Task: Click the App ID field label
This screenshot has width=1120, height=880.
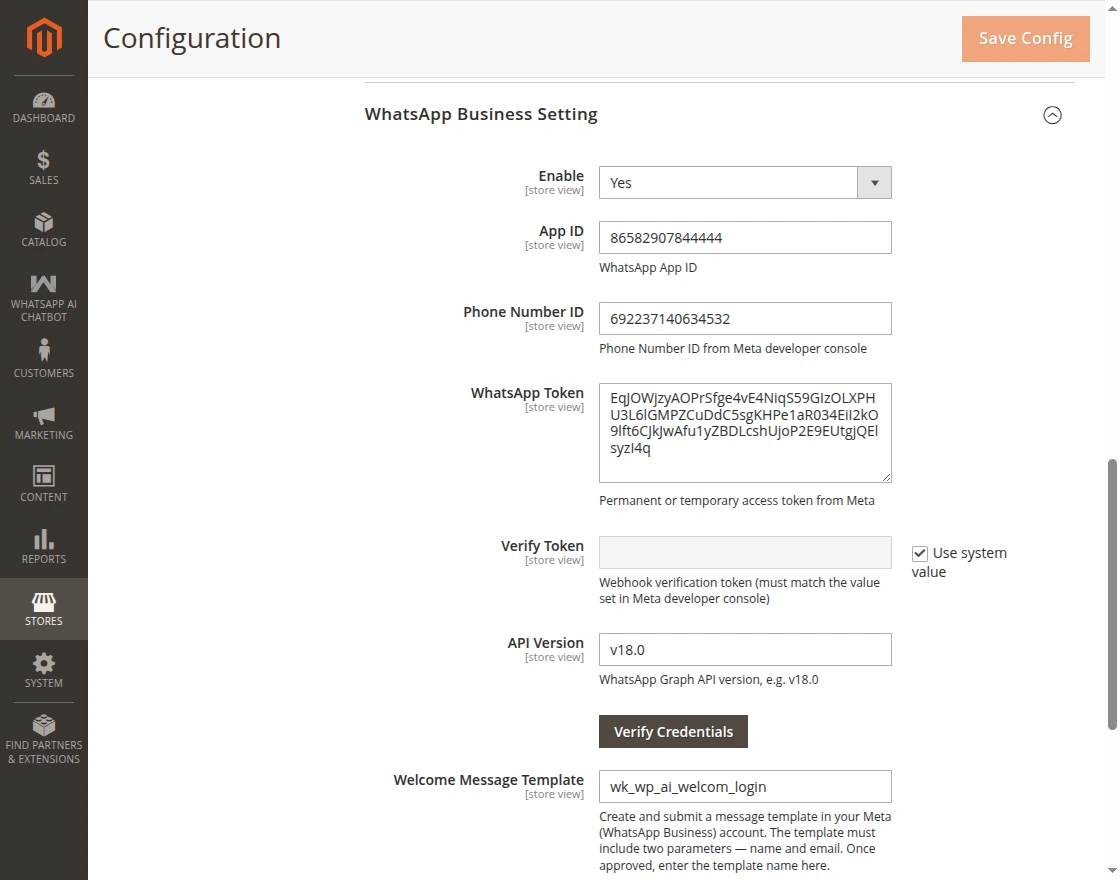Action: point(561,231)
